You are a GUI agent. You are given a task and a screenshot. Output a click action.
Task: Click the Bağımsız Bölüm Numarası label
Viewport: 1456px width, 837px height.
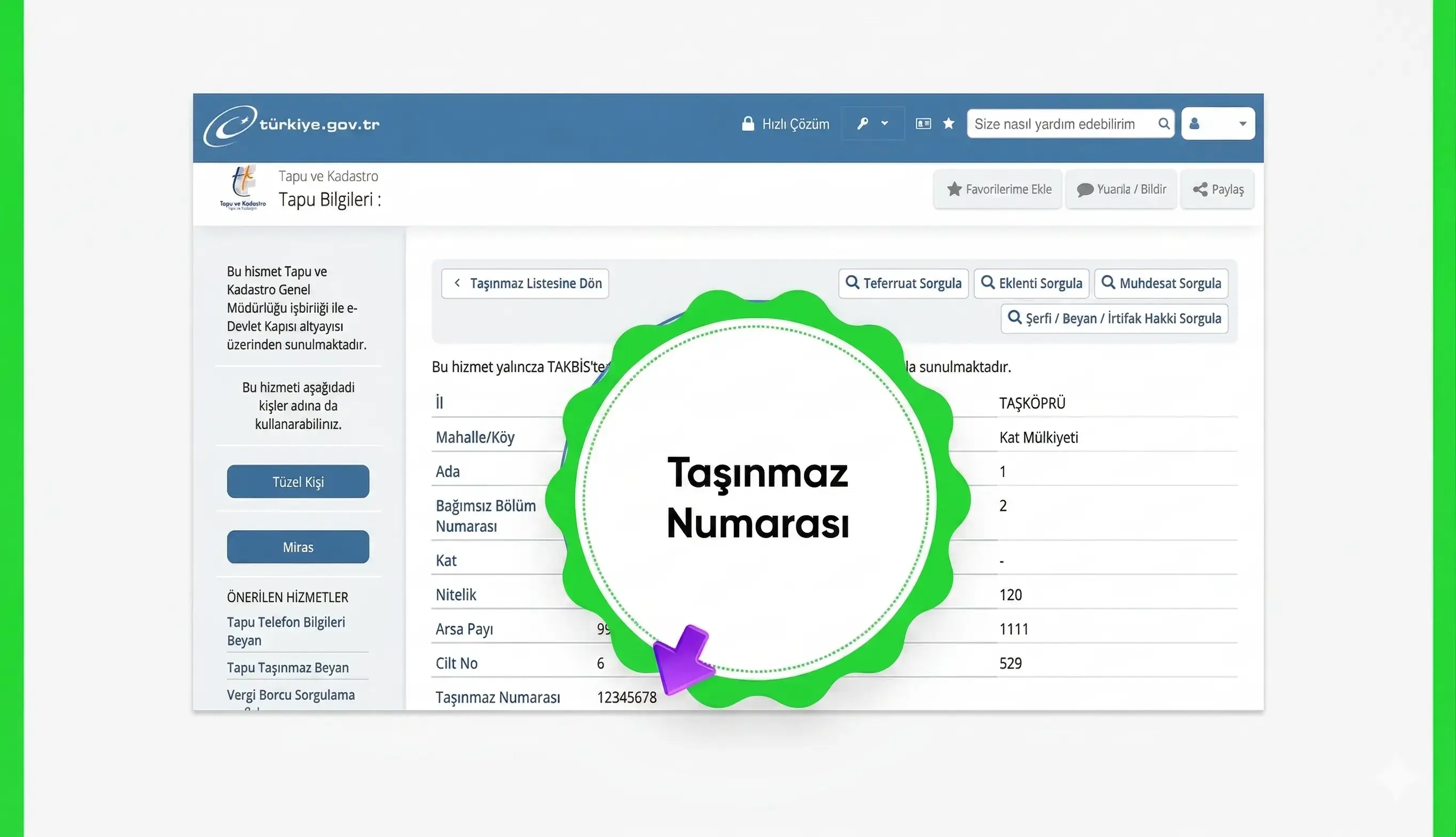point(486,516)
